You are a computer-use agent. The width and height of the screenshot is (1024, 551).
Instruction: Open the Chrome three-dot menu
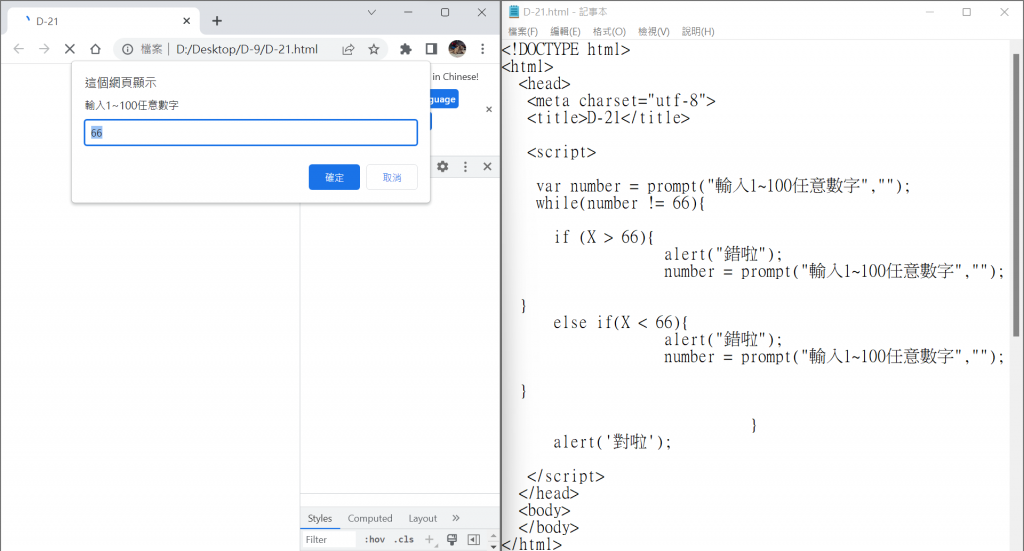click(483, 49)
